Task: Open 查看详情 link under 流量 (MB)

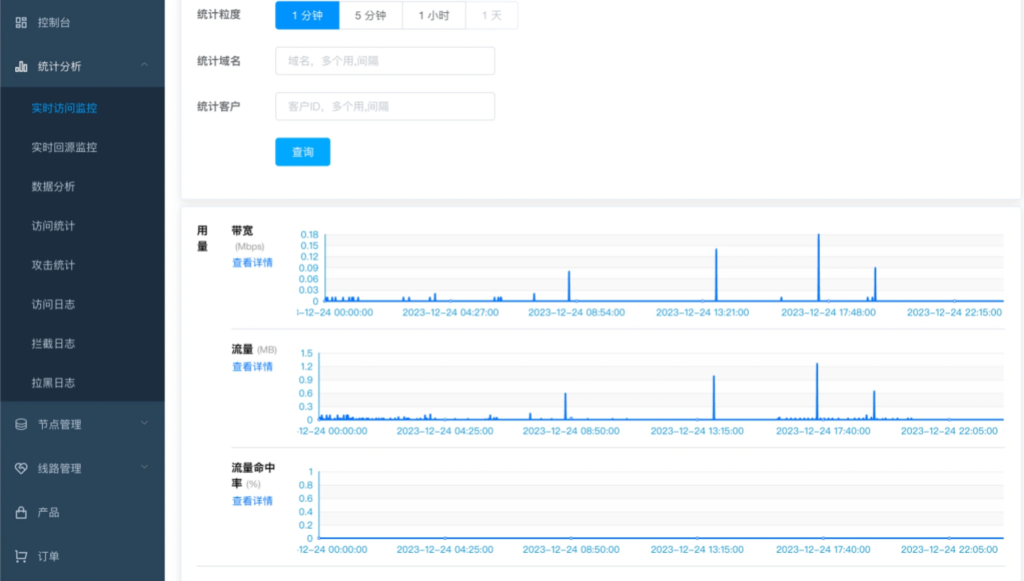Action: (x=252, y=366)
